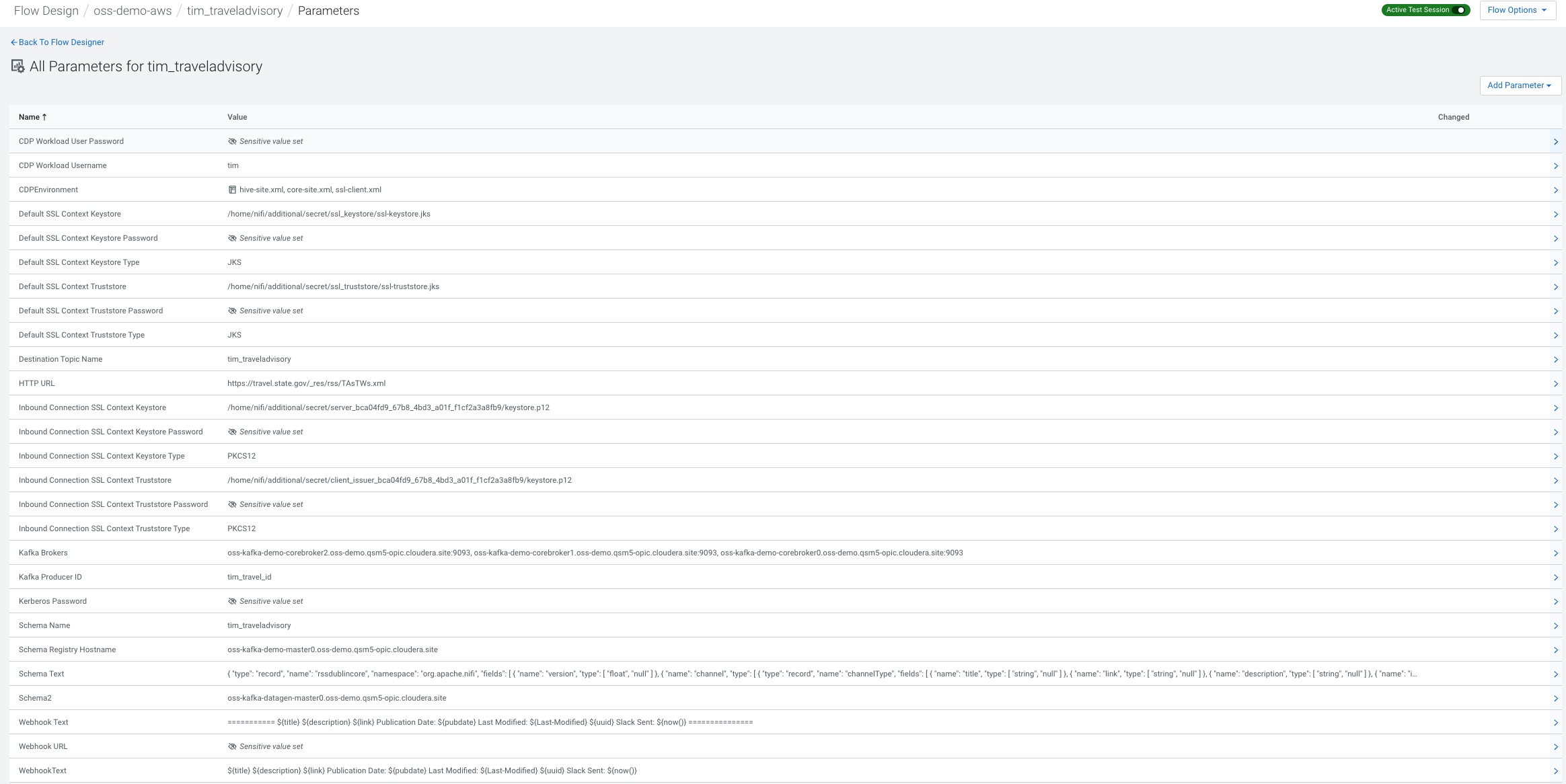The height and width of the screenshot is (784, 1566).
Task: Click hidden-eye icon for CDP Workload User Password
Action: pyautogui.click(x=232, y=141)
